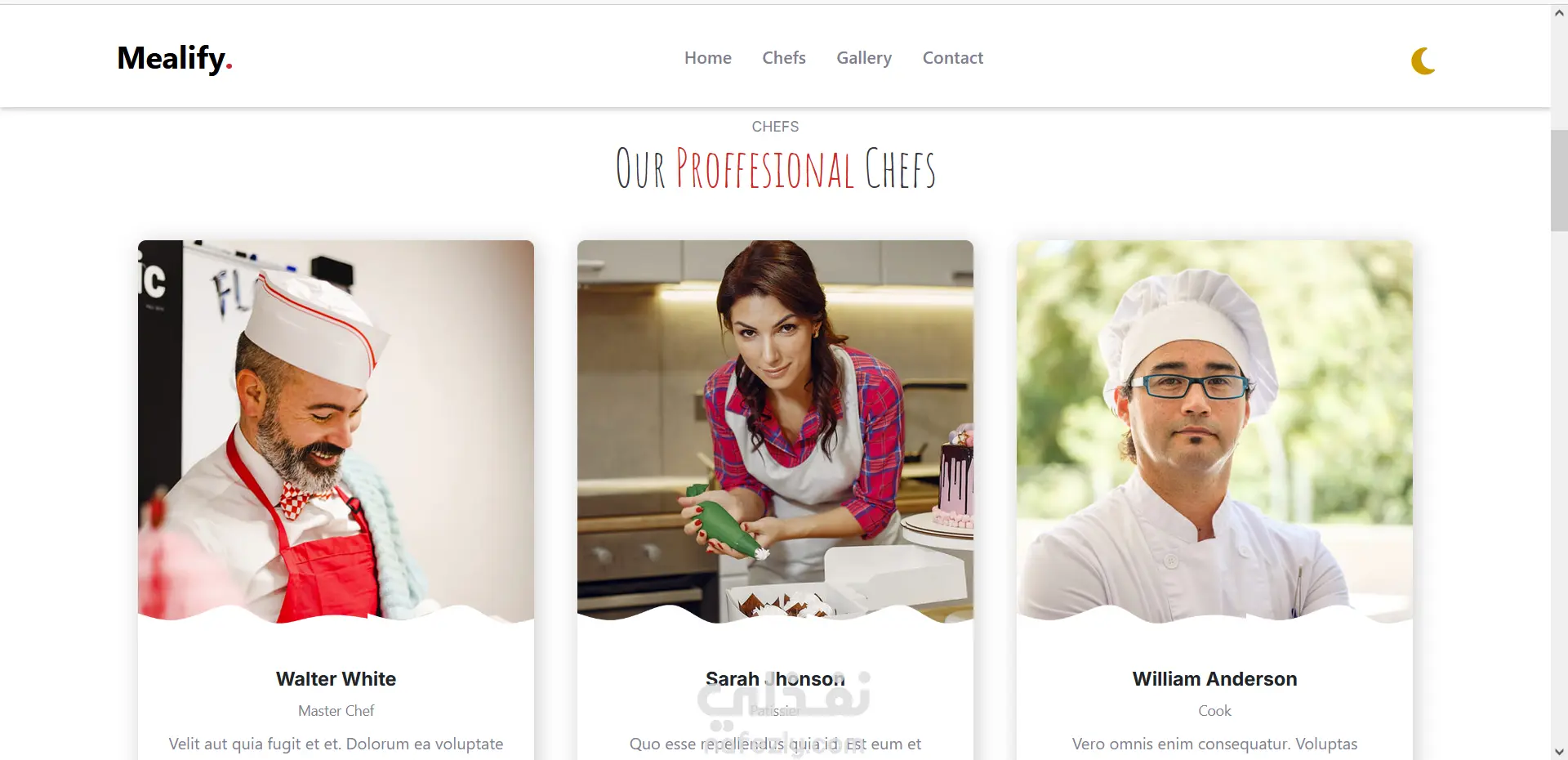Click the scrollbar up arrow
The width and height of the screenshot is (1568, 760).
coord(1559,13)
